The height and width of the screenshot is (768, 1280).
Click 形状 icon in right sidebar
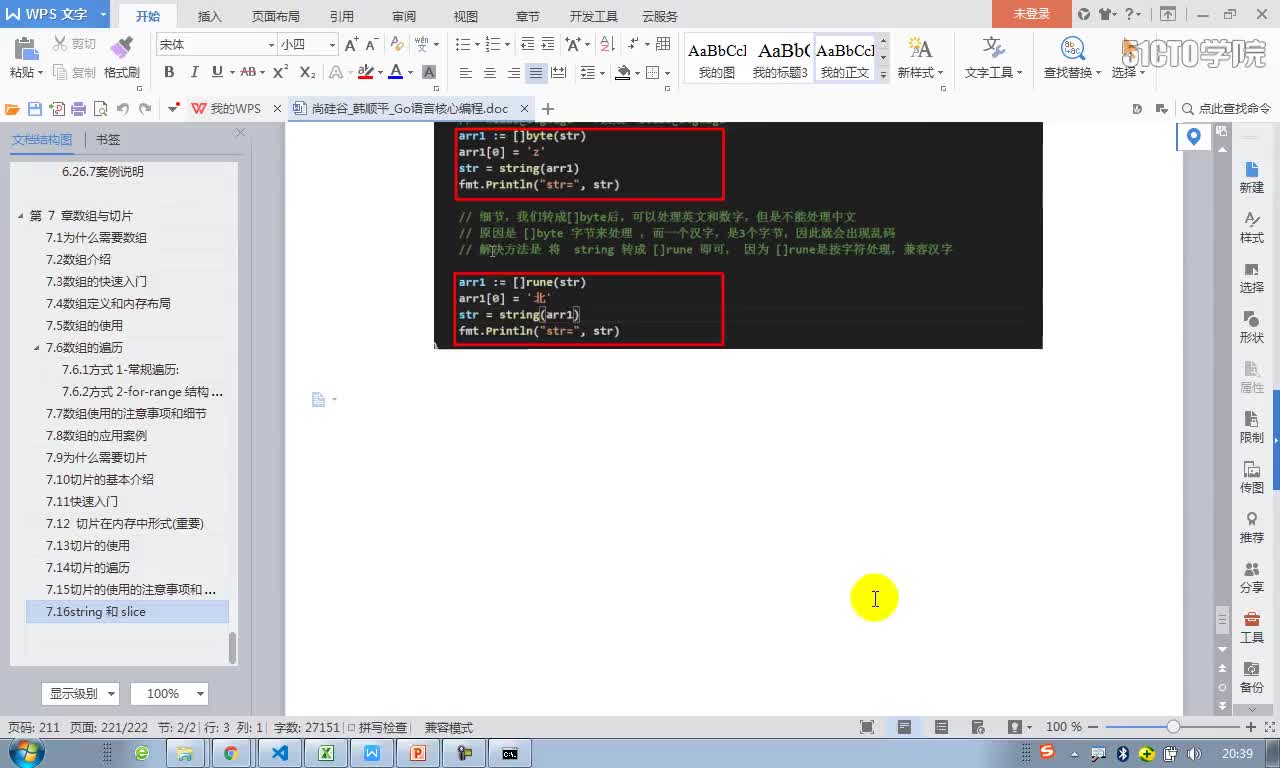(1252, 328)
